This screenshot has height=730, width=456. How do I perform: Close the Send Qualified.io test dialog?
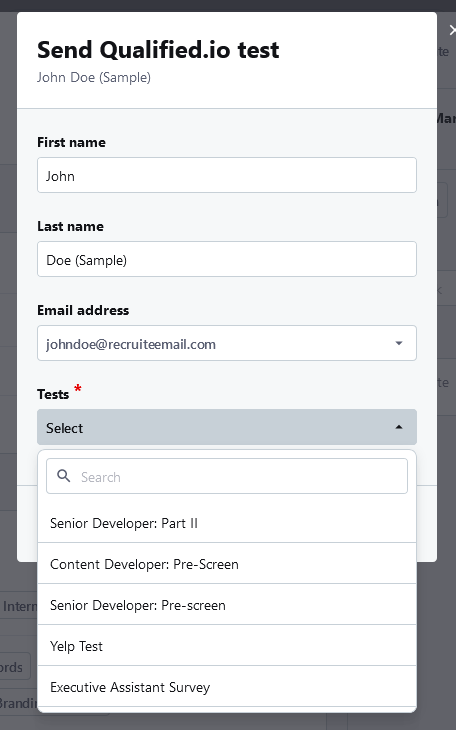[x=452, y=30]
